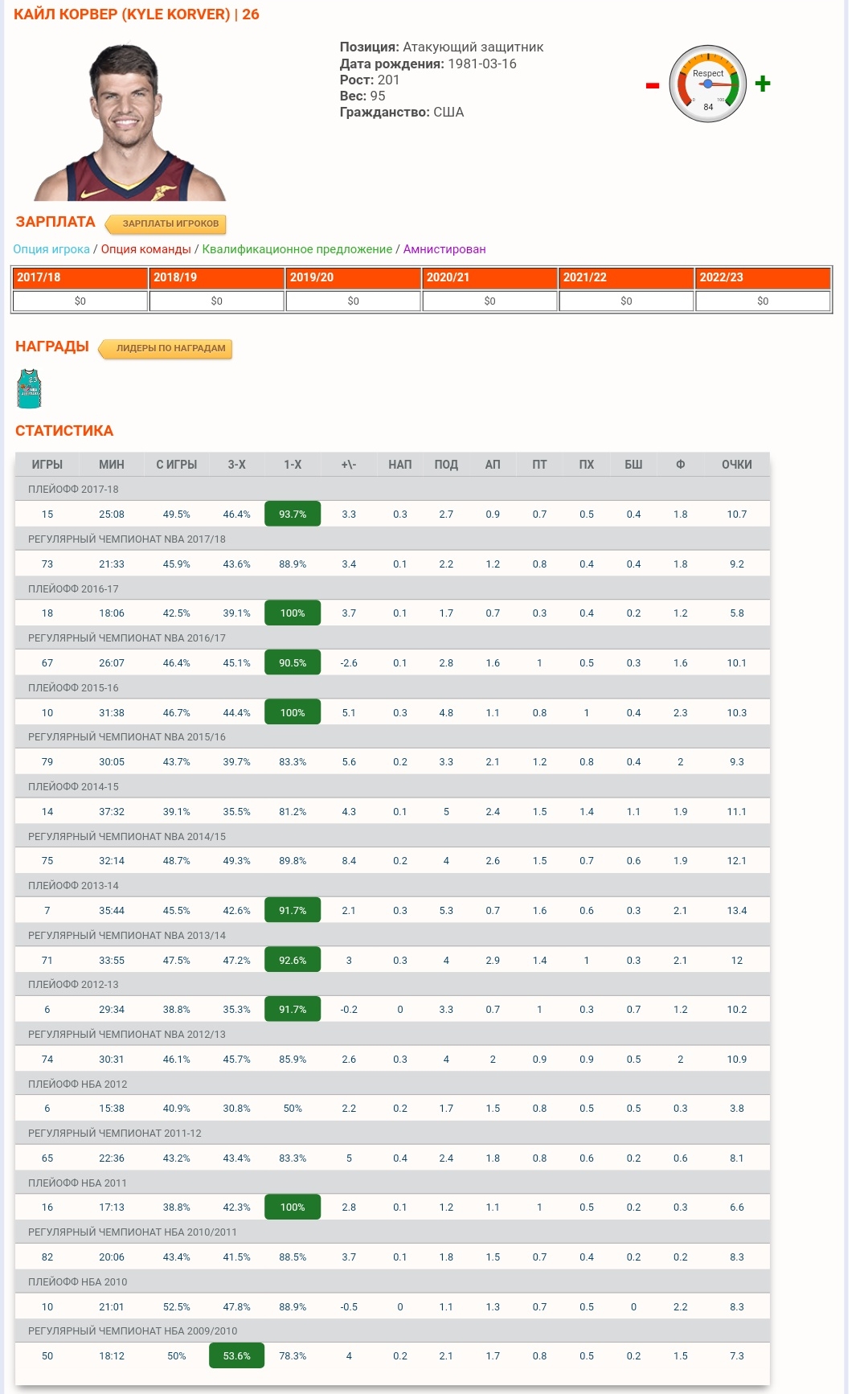The image size is (868, 1394).
Task: Click the НАГРАДЫ section heading
Action: 52,346
